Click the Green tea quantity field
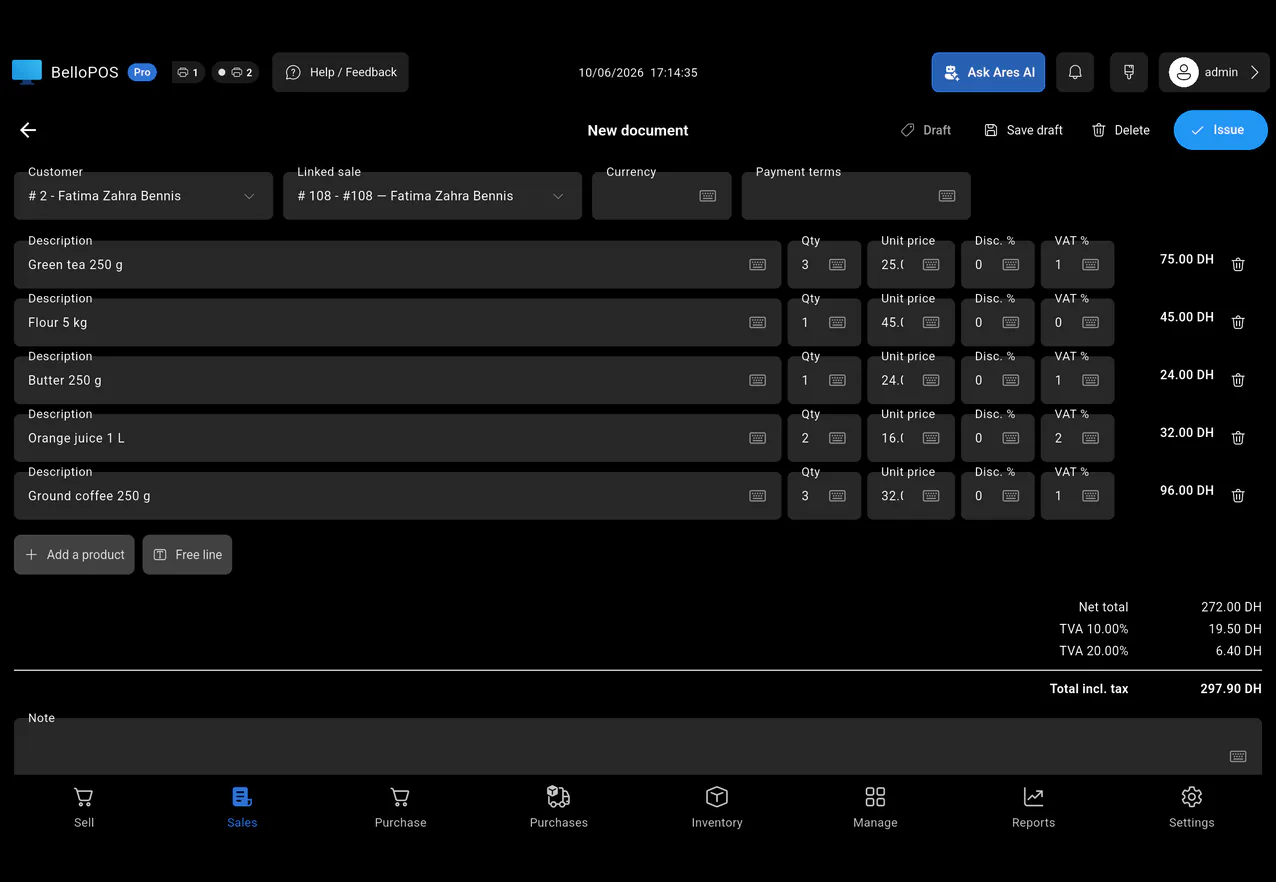The height and width of the screenshot is (882, 1276). tap(824, 265)
